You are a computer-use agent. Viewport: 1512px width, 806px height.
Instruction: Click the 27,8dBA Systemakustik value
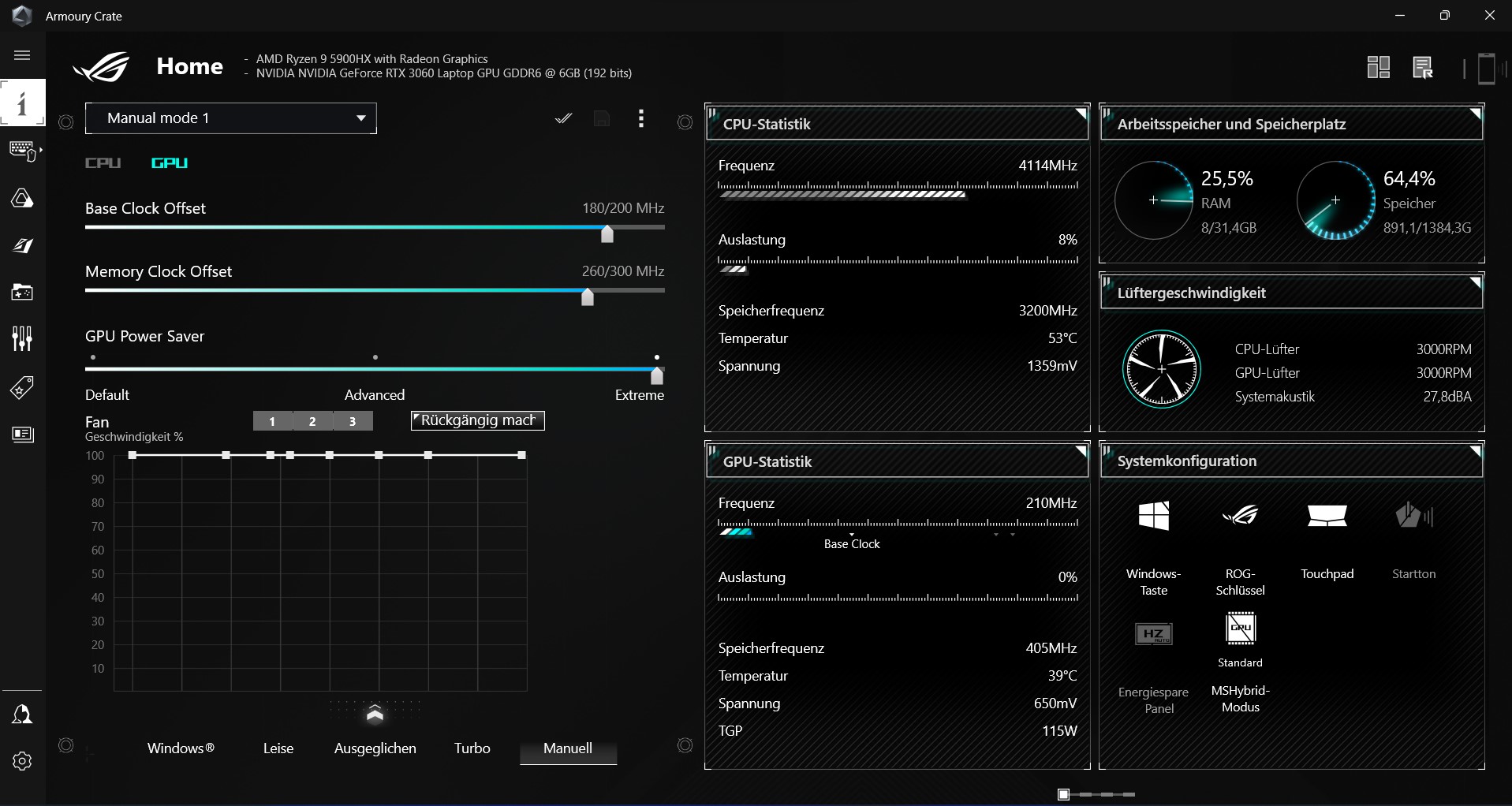tap(1447, 397)
